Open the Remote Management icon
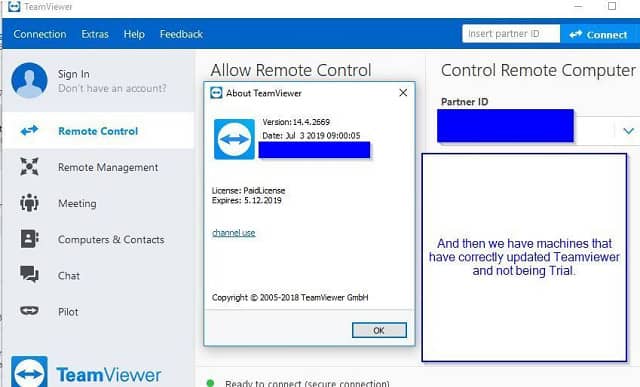Image resolution: width=640 pixels, height=387 pixels. tap(29, 167)
